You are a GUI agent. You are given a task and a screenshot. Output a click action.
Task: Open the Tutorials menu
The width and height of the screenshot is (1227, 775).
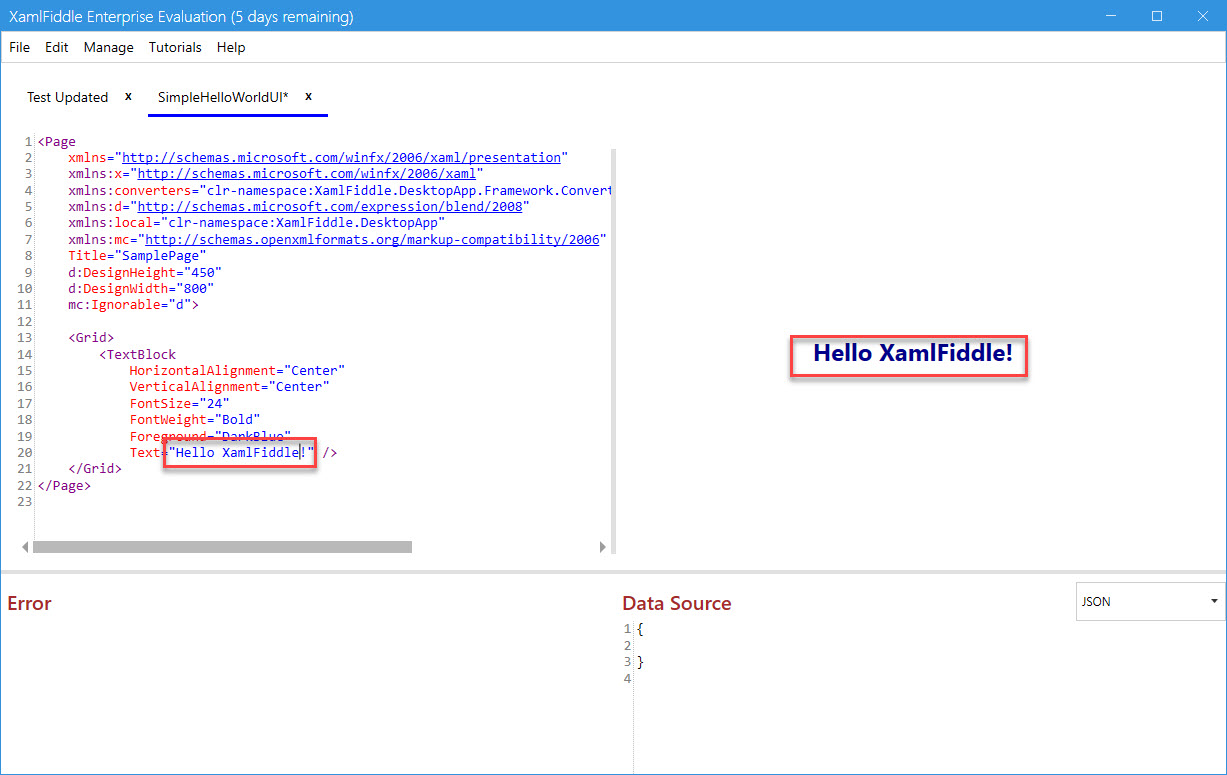coord(175,47)
